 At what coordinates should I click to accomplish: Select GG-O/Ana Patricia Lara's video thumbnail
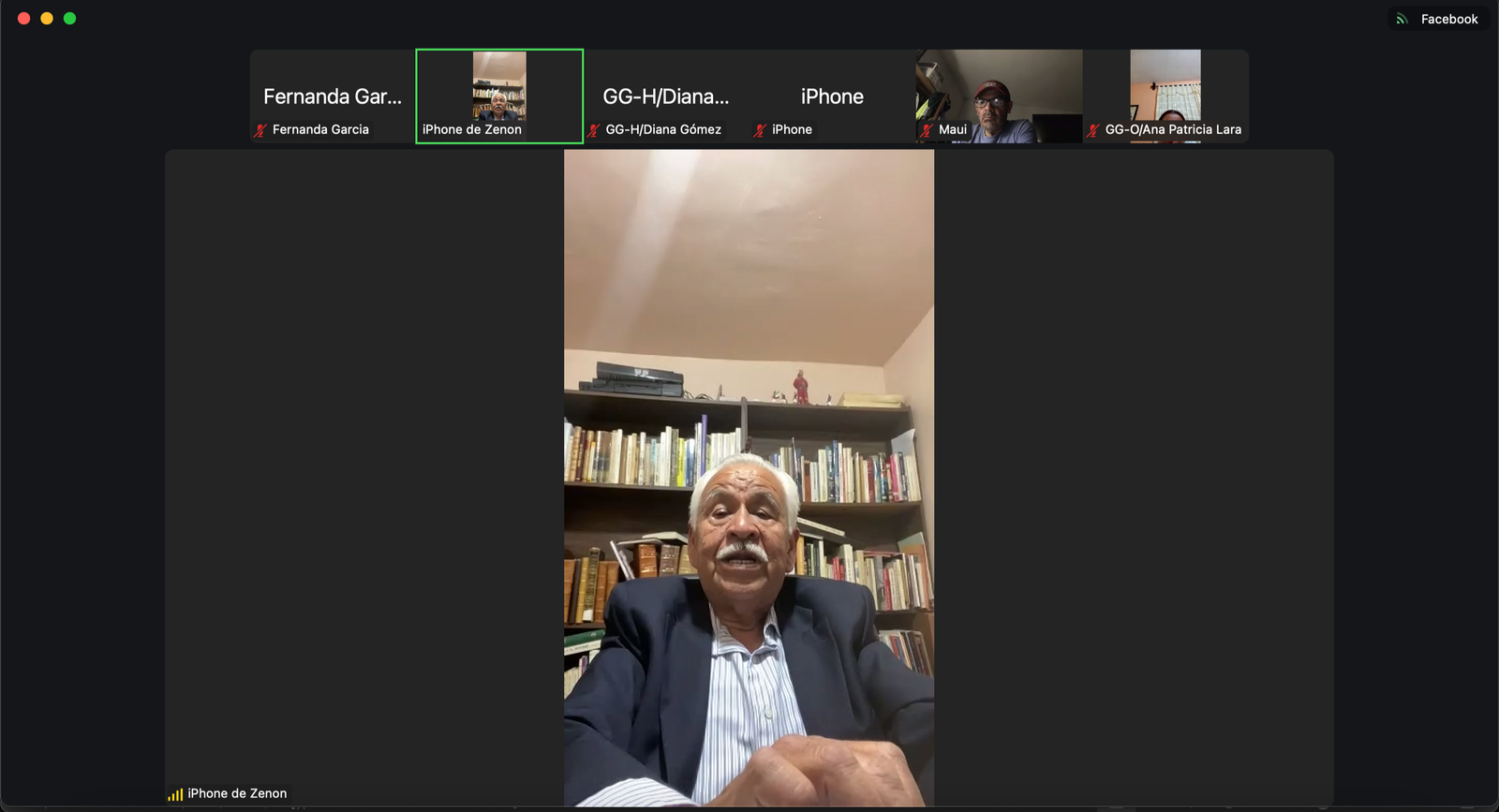pos(1165,96)
